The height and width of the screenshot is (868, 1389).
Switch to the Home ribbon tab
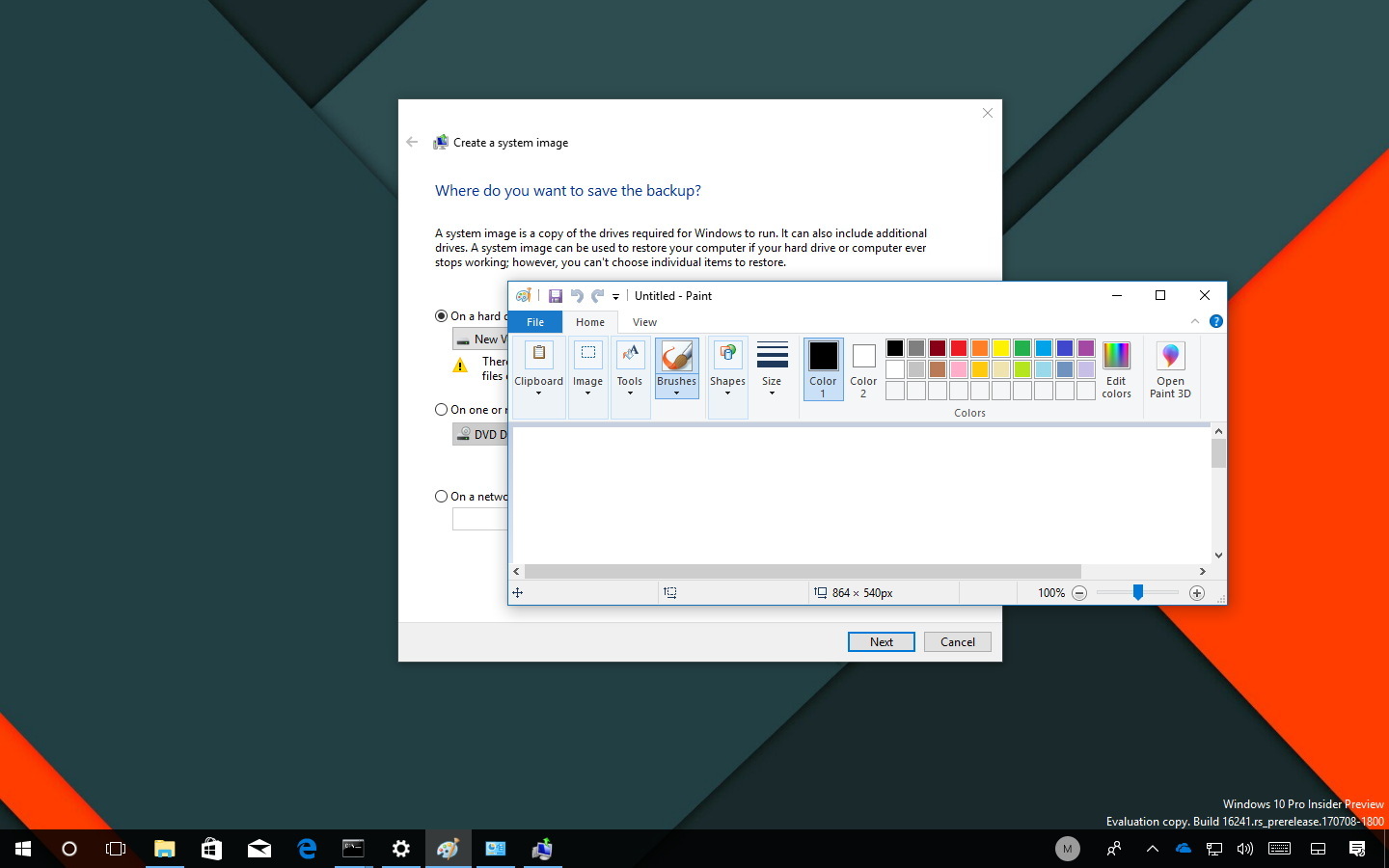click(590, 322)
